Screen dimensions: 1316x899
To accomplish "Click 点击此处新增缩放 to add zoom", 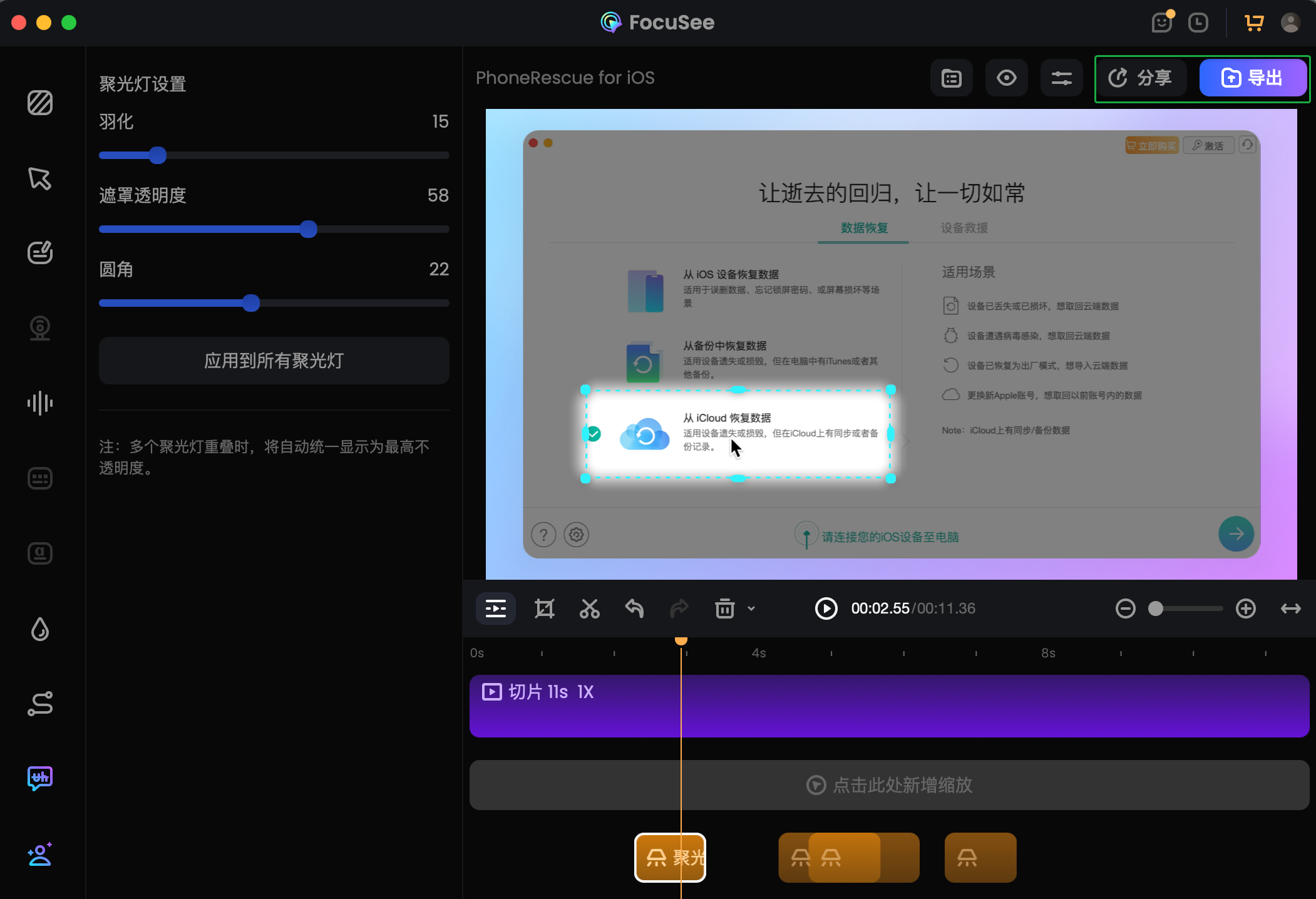I will pyautogui.click(x=889, y=785).
